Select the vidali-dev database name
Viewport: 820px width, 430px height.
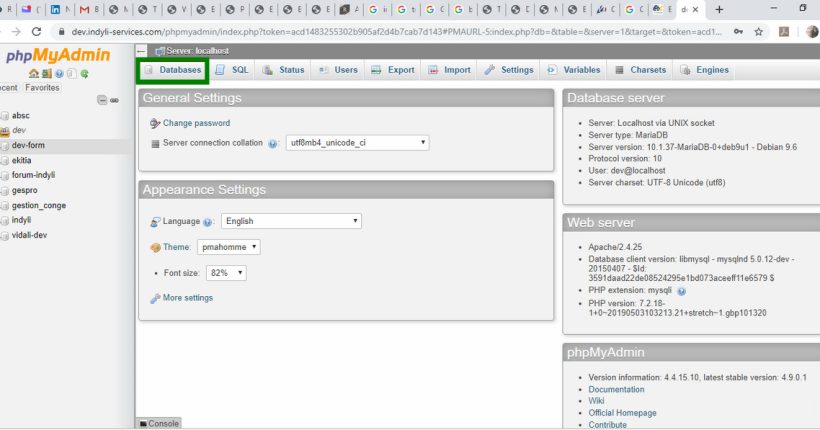point(29,235)
